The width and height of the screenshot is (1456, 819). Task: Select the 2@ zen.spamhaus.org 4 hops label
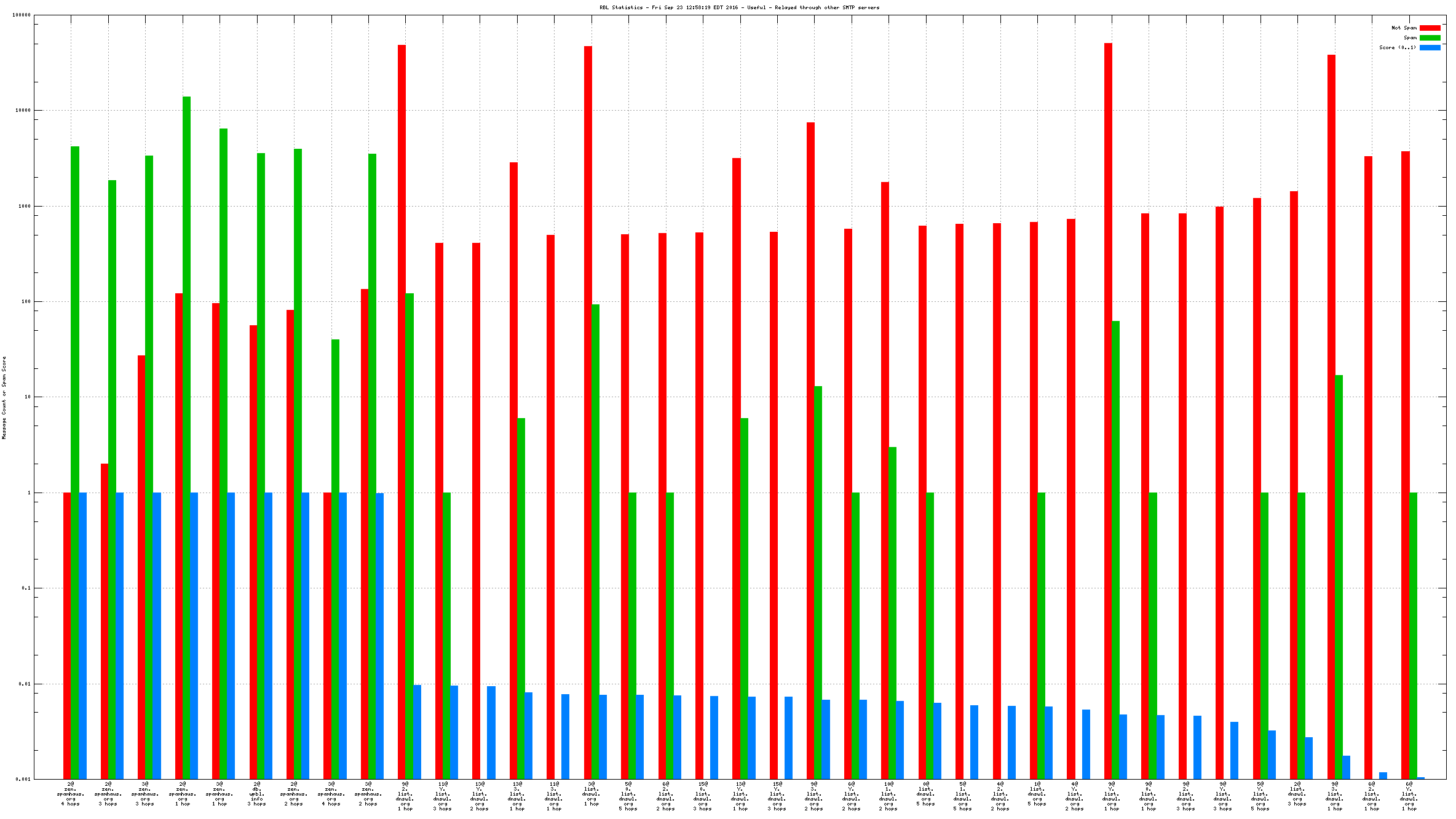(71, 794)
